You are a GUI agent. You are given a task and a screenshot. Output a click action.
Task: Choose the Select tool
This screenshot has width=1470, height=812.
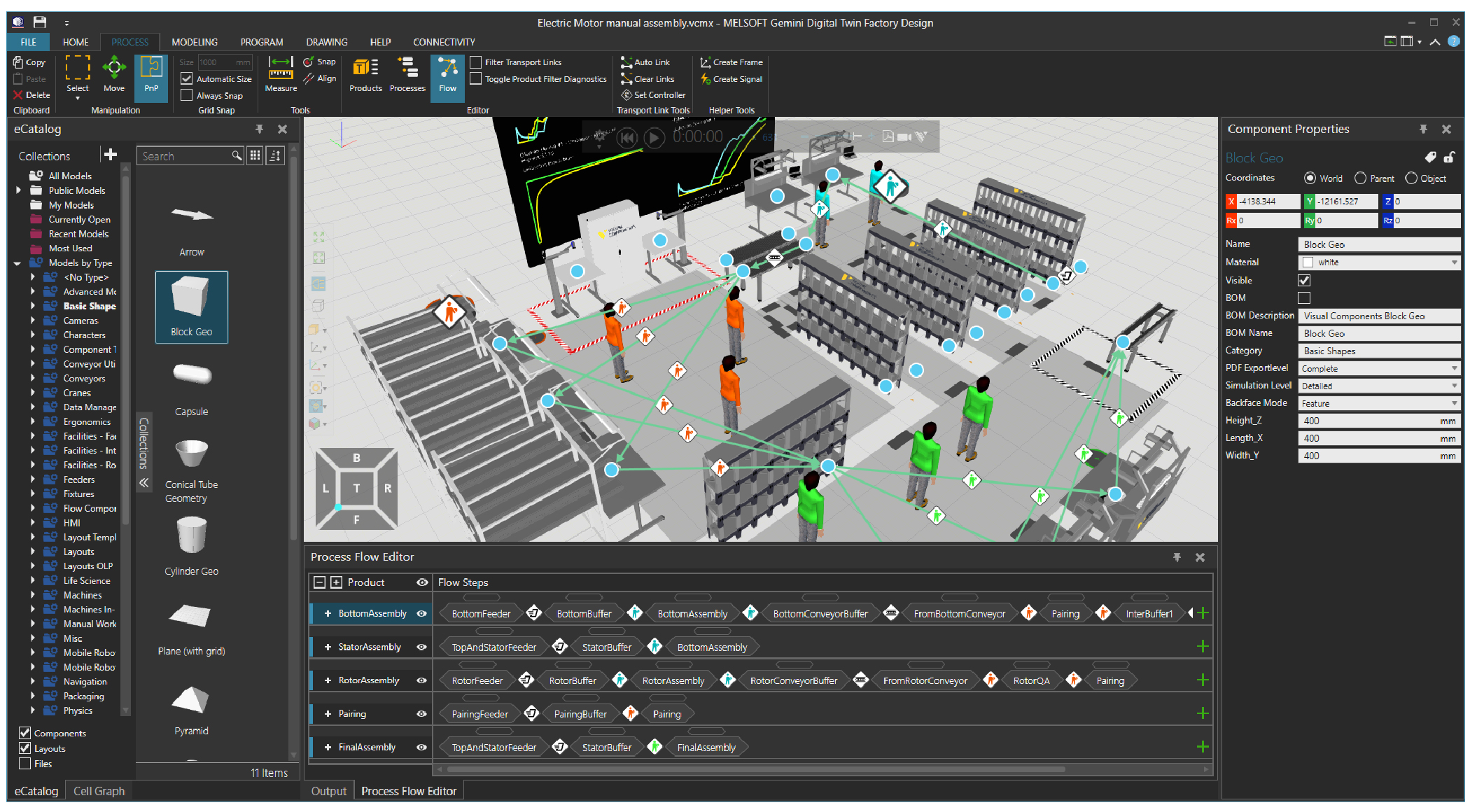coord(78,76)
